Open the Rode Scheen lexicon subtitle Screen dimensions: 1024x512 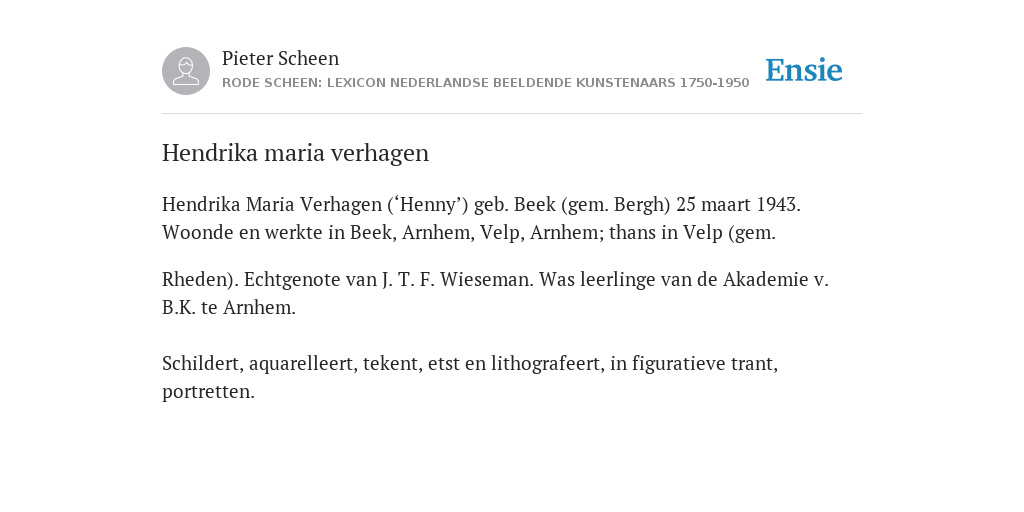(485, 83)
